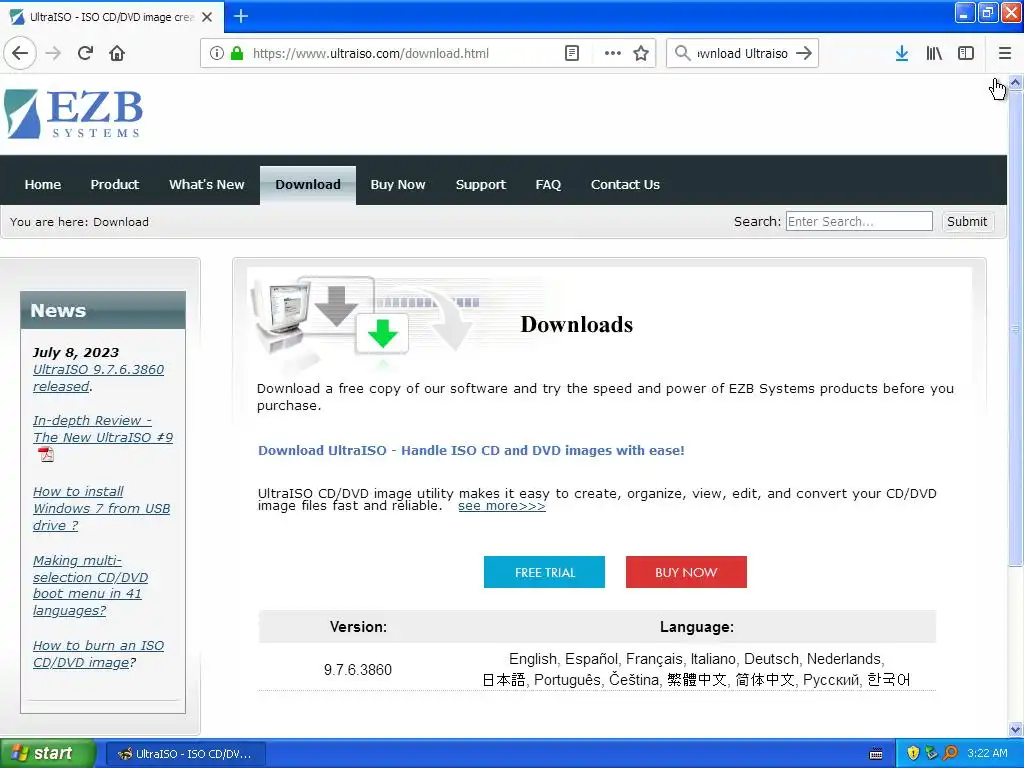Show site information icon in address bar
Image resolution: width=1024 pixels, height=768 pixels.
click(217, 53)
